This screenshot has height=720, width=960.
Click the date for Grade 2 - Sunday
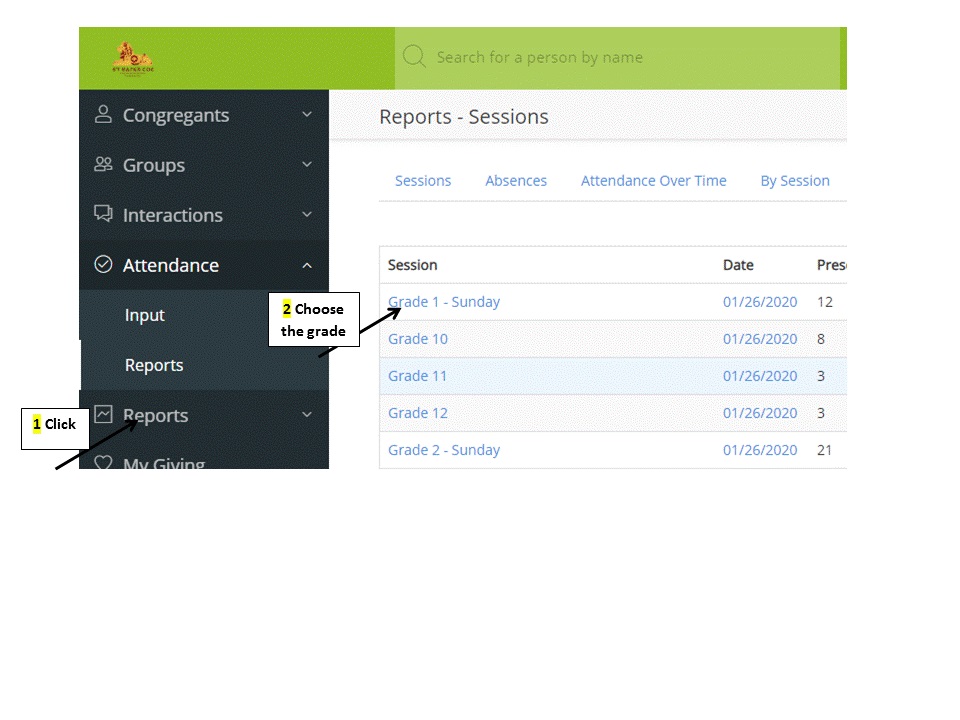click(x=760, y=450)
